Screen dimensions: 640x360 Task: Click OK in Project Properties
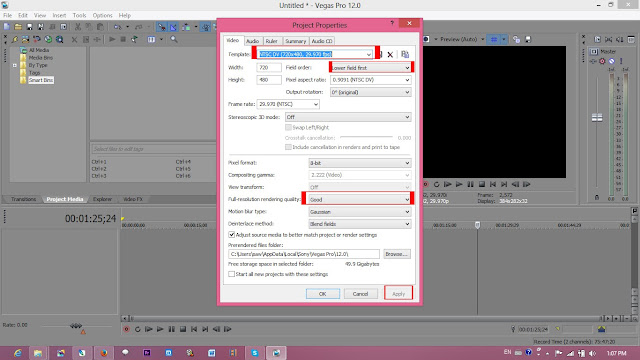(322, 294)
